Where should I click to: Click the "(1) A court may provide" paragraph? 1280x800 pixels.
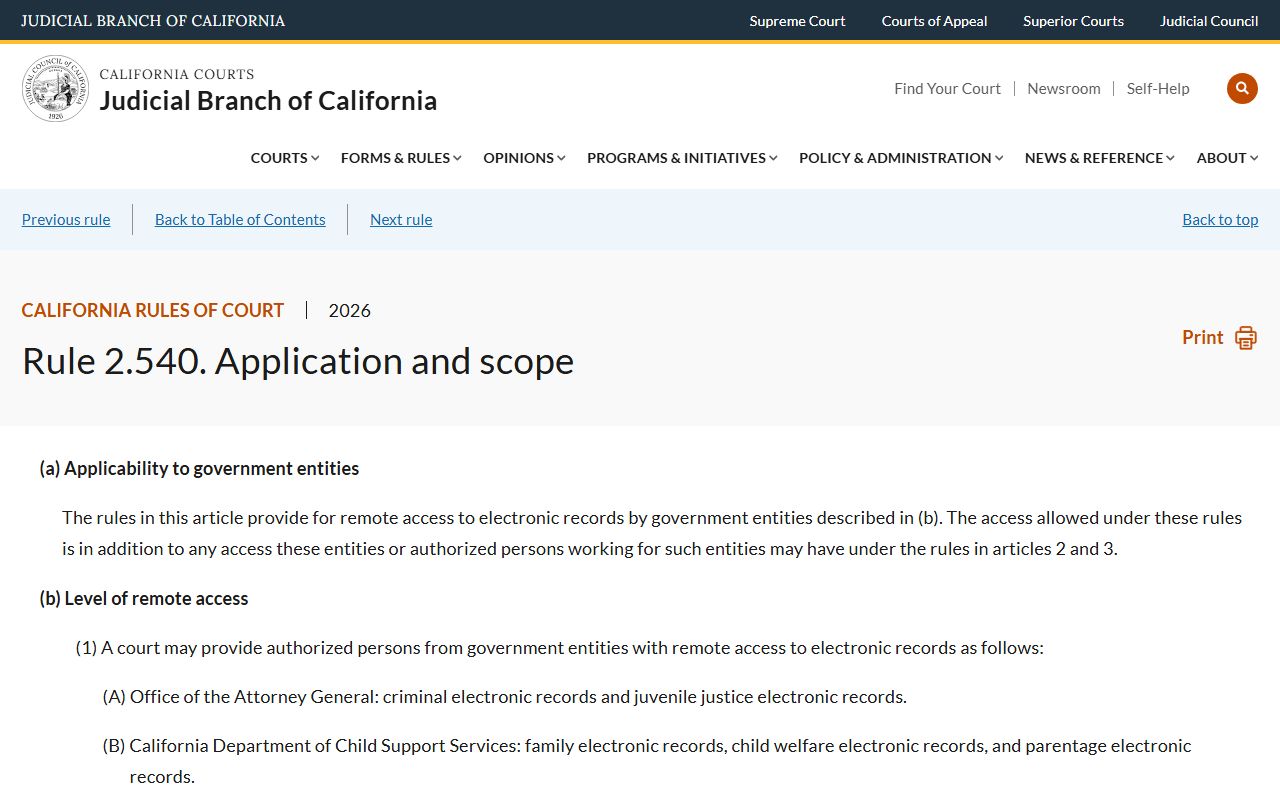tap(560, 648)
